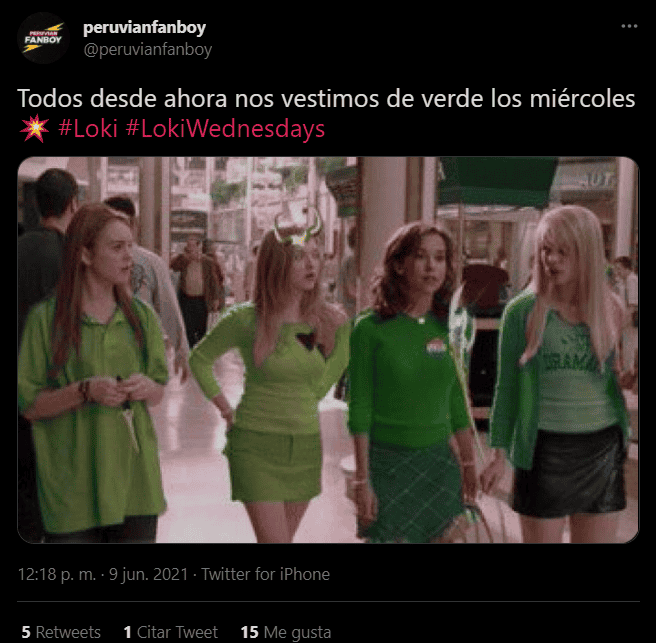Open the #Loki hashtag

pos(88,128)
